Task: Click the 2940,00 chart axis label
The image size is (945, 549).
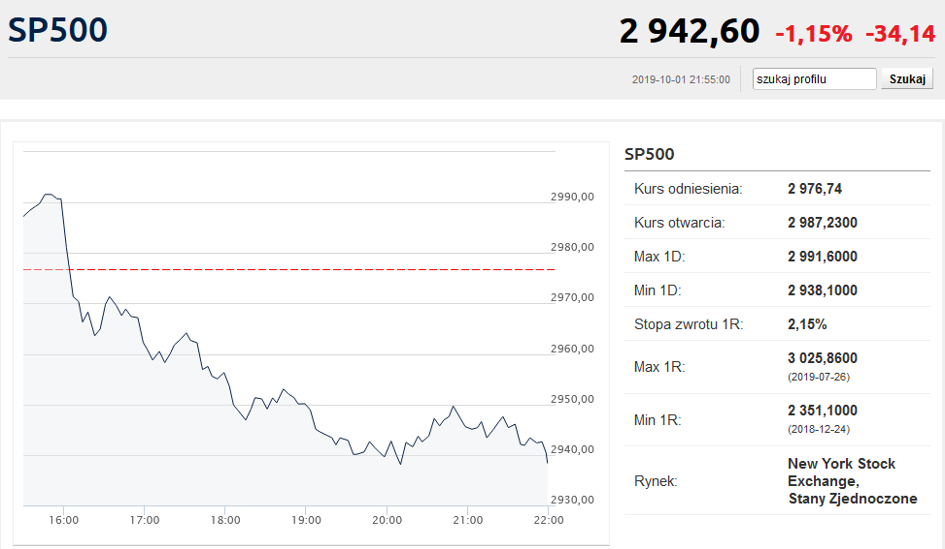Action: click(572, 449)
